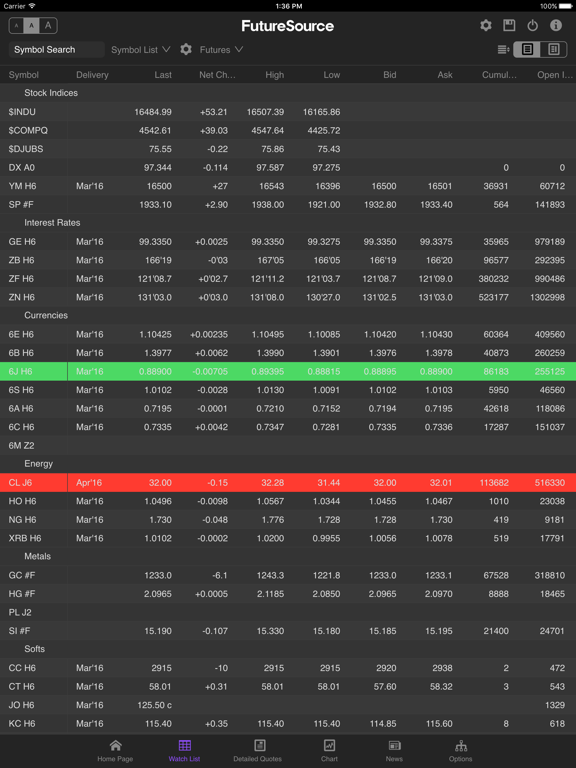Click gear icon beside Symbol List
The width and height of the screenshot is (576, 768).
click(x=186, y=49)
